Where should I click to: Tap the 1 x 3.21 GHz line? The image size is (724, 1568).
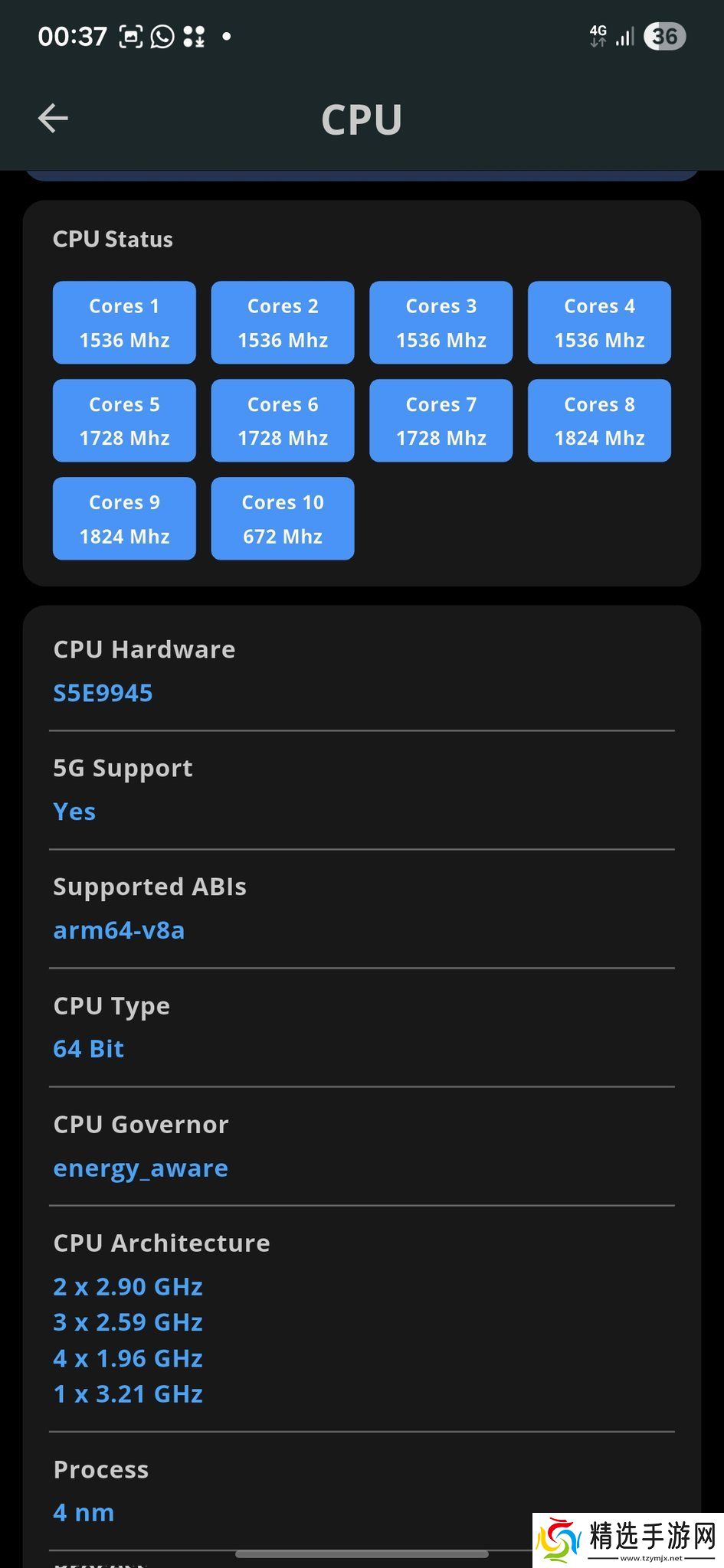pos(128,1394)
